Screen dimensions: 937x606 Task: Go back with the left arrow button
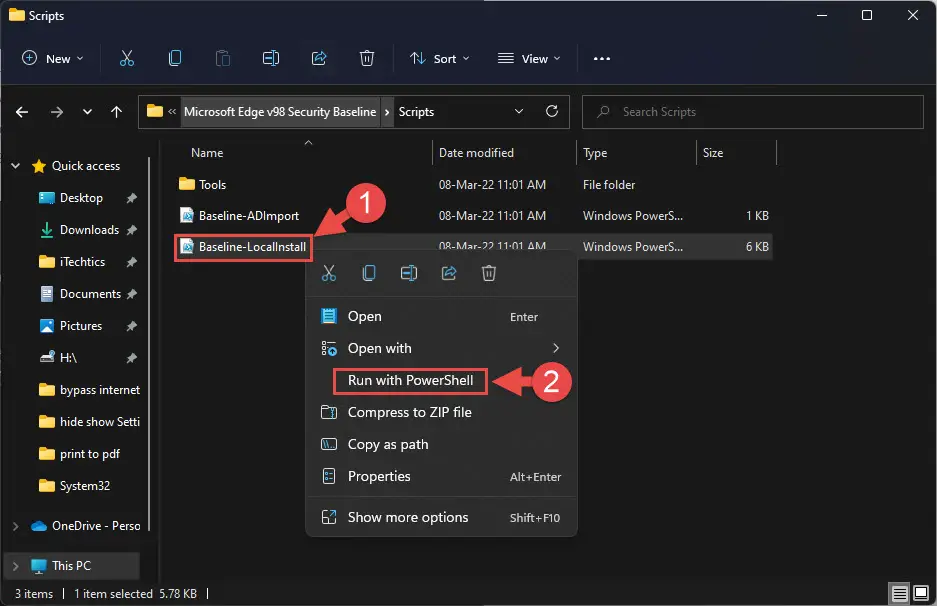[x=22, y=112]
